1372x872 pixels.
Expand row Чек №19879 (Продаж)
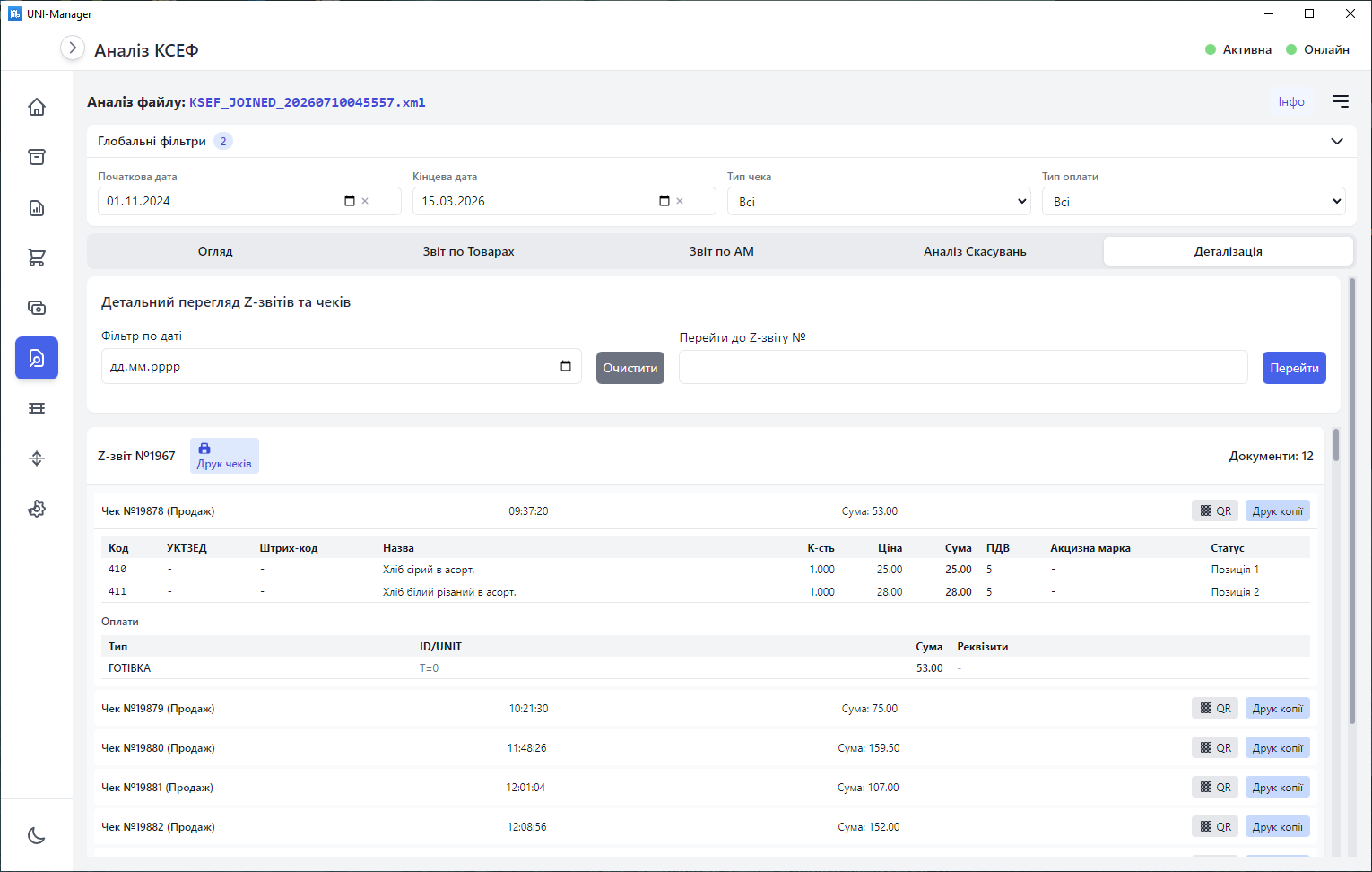click(x=704, y=708)
